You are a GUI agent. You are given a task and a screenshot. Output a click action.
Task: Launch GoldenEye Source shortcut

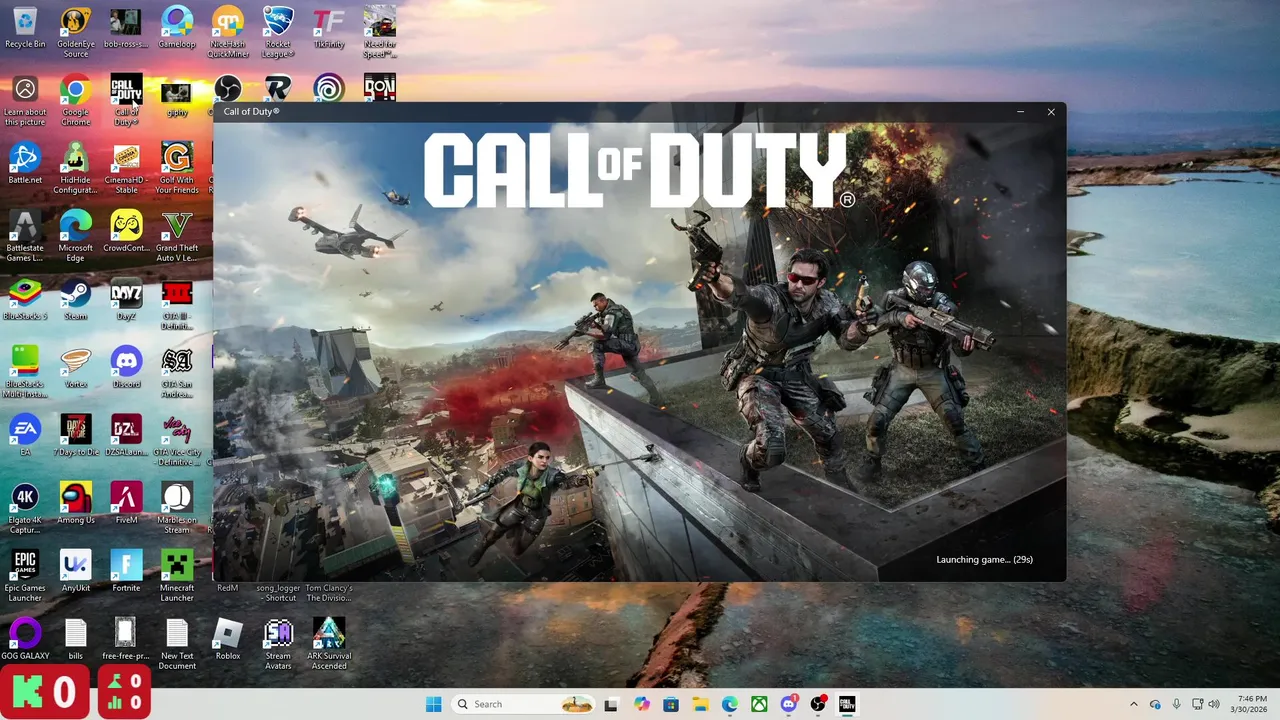pos(76,32)
